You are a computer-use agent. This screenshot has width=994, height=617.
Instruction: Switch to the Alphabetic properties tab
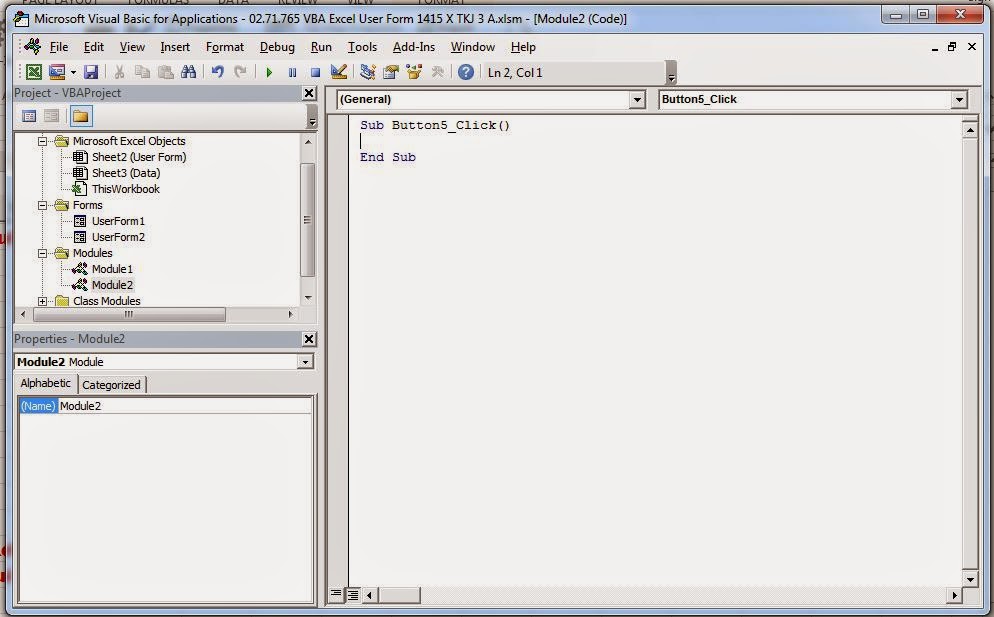pos(44,383)
